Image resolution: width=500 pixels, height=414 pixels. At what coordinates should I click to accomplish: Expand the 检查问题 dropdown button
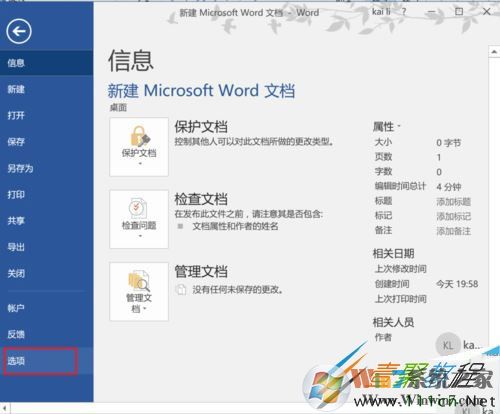[139, 219]
